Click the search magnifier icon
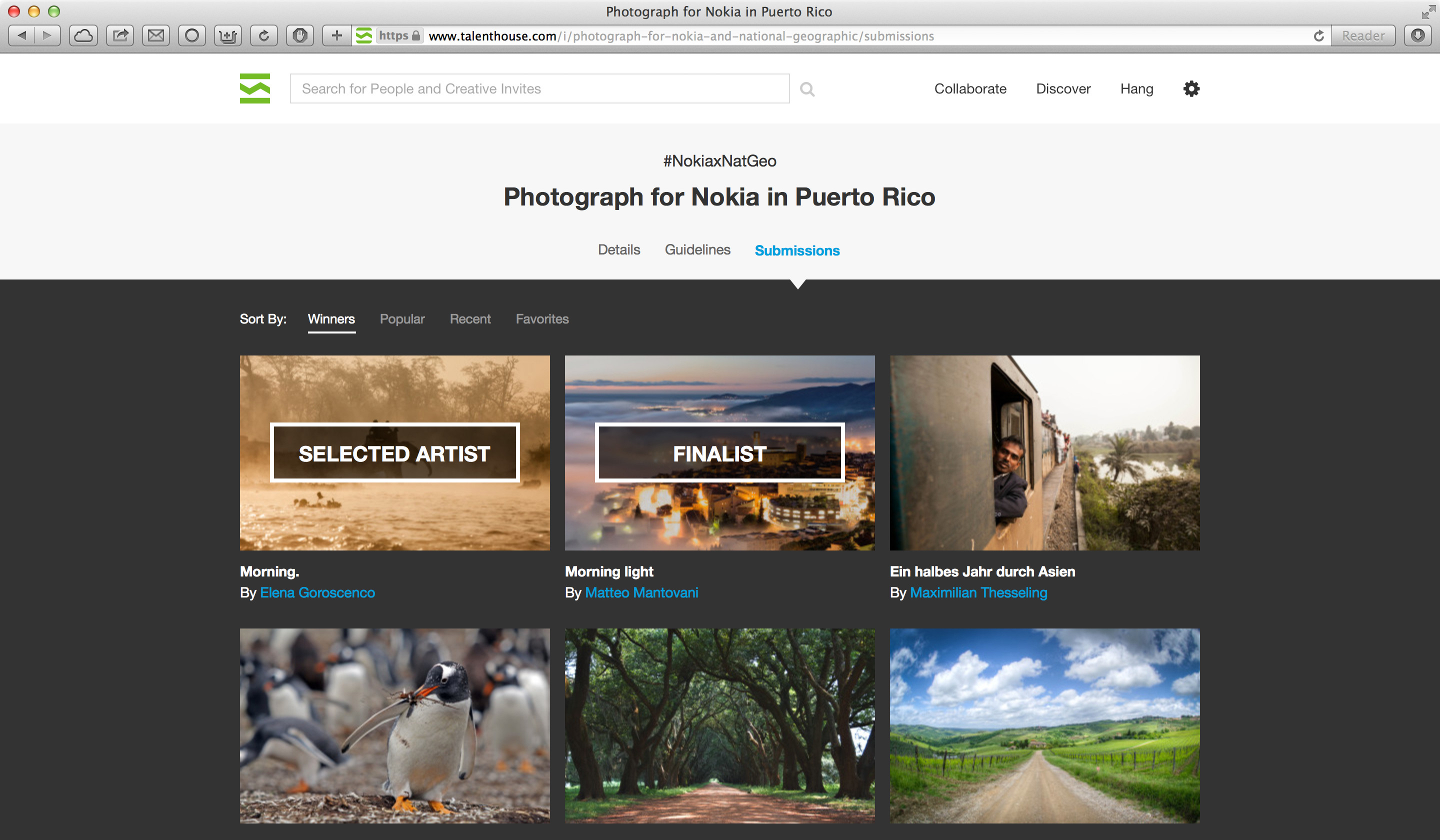This screenshot has width=1440, height=840. (807, 89)
